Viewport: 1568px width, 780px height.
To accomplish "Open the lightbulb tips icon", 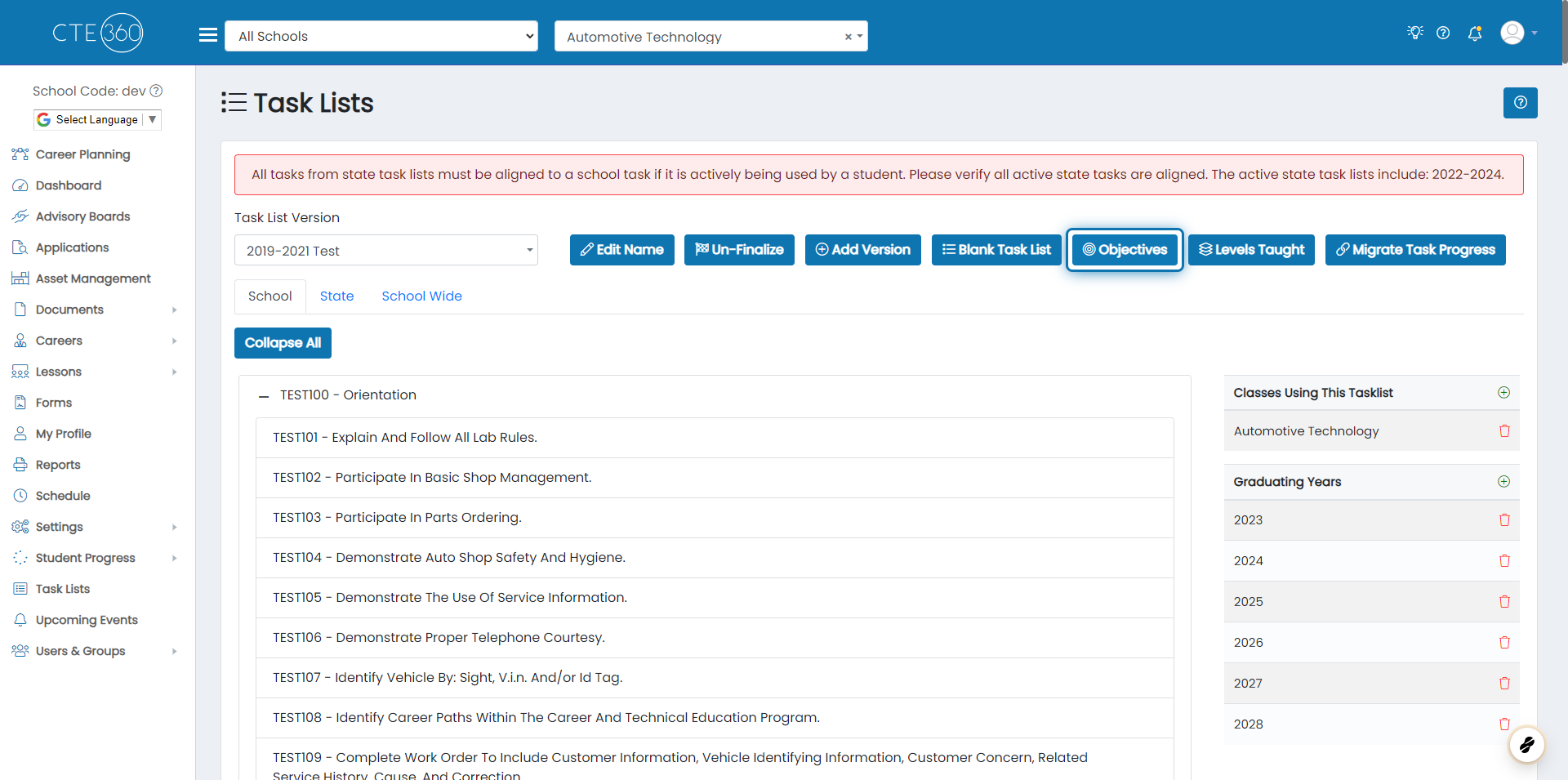I will (1415, 33).
